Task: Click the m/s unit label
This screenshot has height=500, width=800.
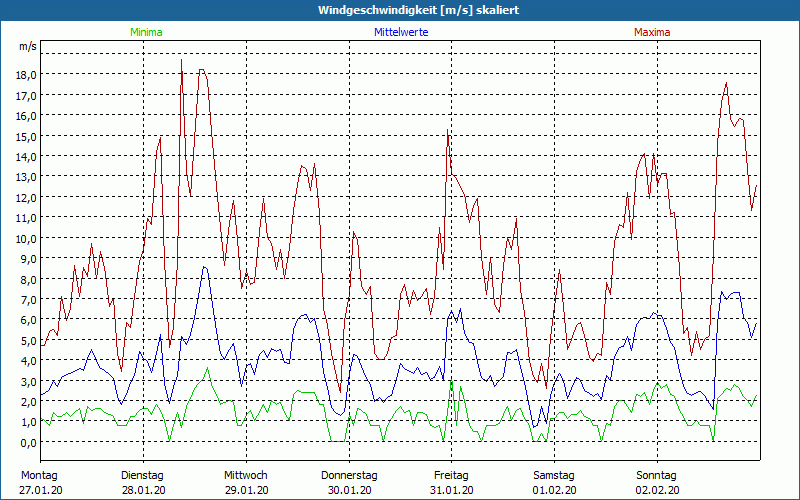Action: 27,46
